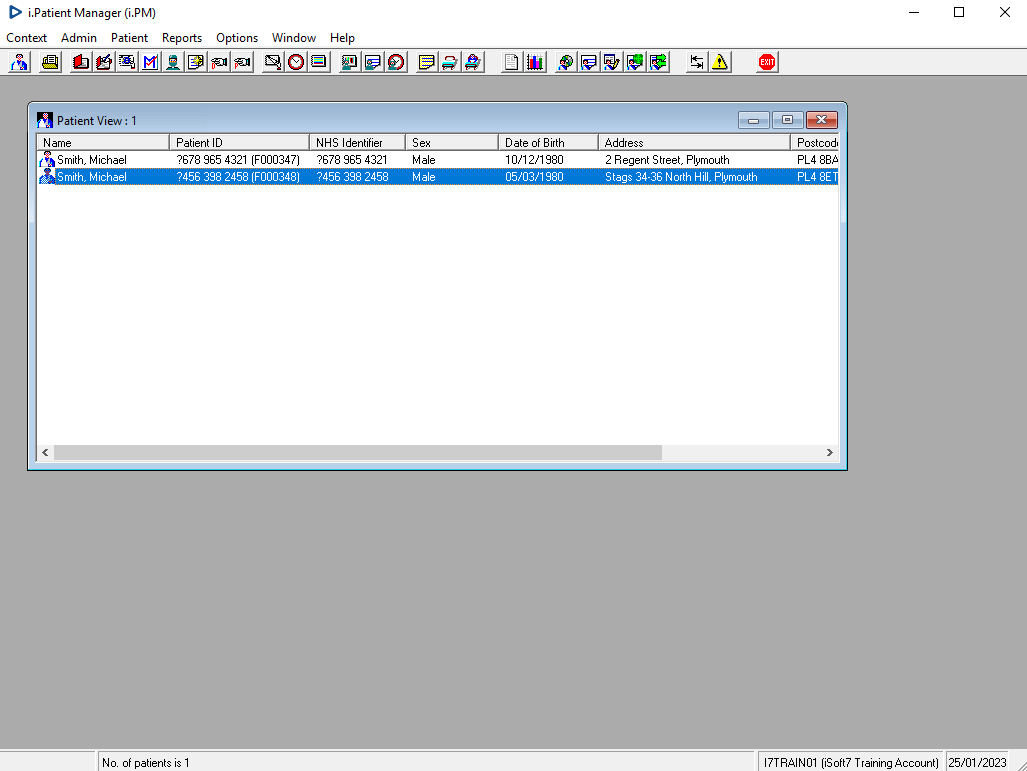Click the address Stags 34-36 North Hill, Plymouth
The width and height of the screenshot is (1027, 771).
pos(681,177)
